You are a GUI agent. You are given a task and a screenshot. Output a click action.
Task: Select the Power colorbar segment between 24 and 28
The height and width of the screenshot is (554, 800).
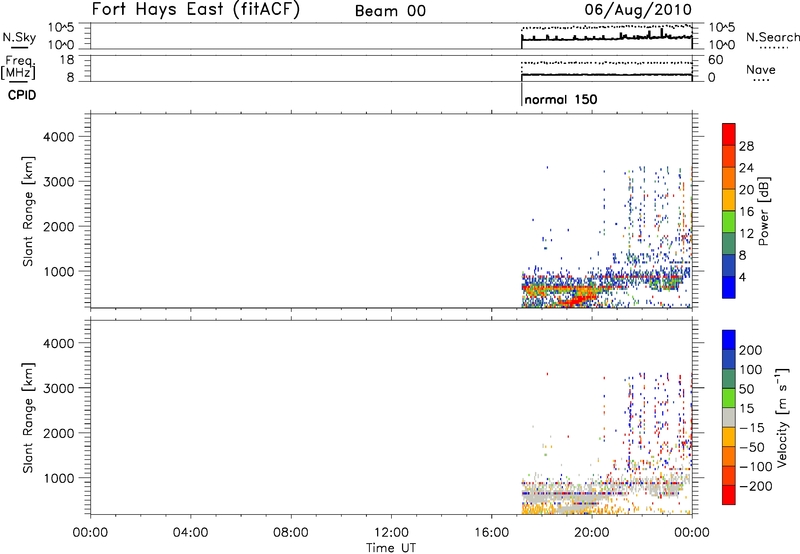pos(729,156)
